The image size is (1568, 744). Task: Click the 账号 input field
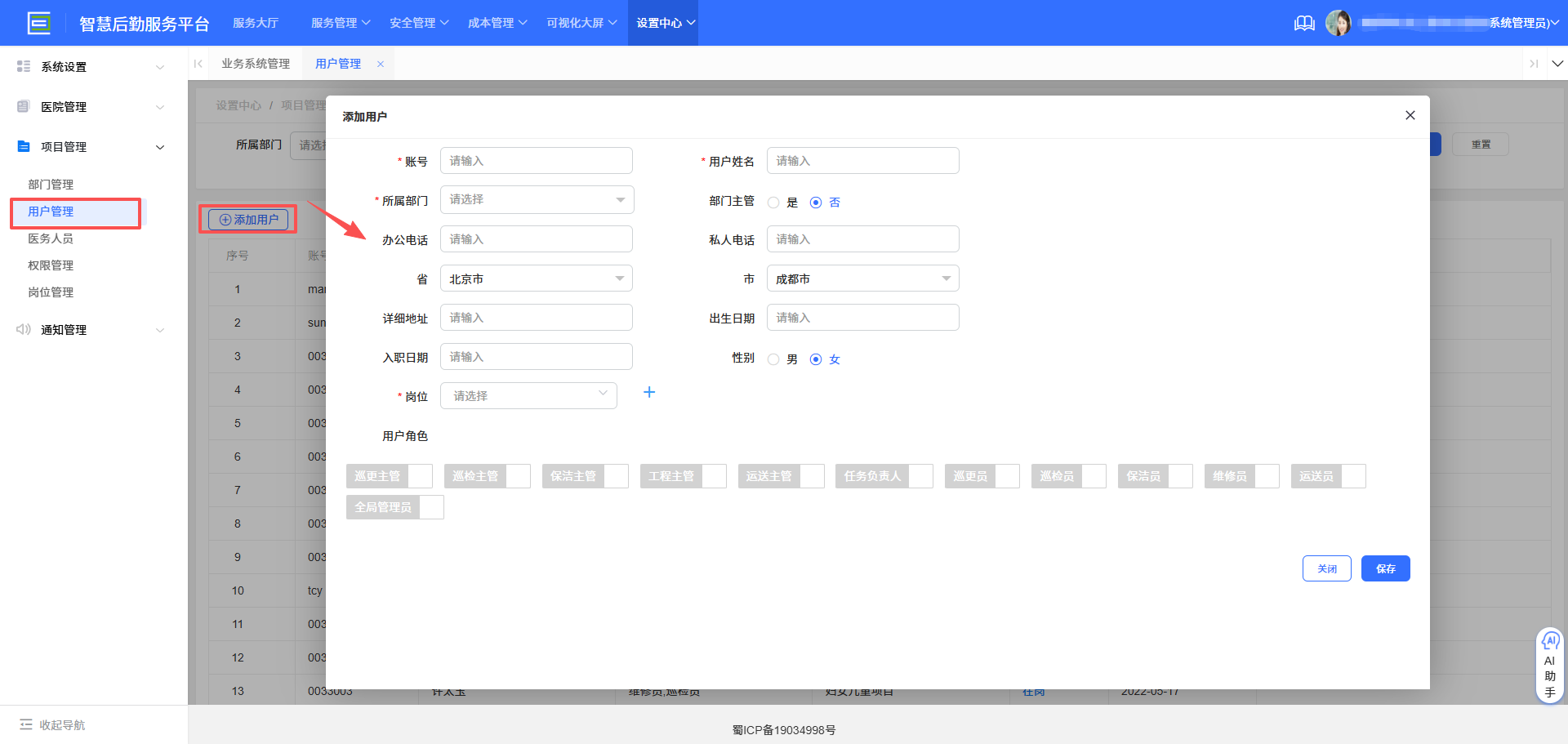537,160
